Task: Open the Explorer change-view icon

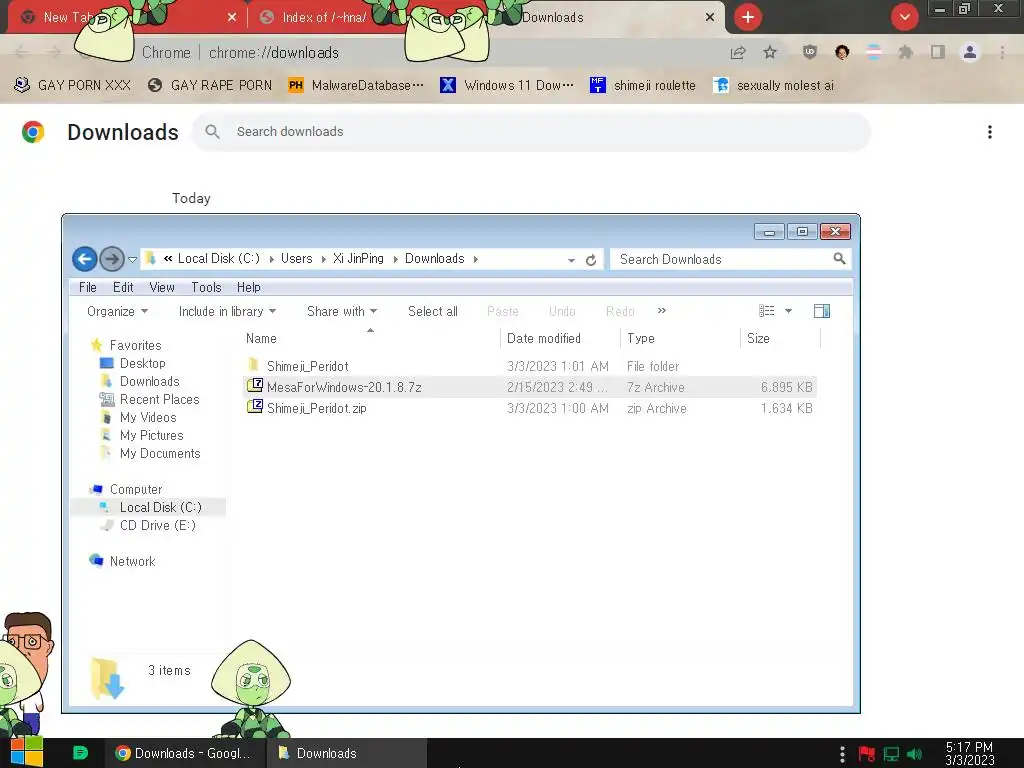Action: [766, 311]
